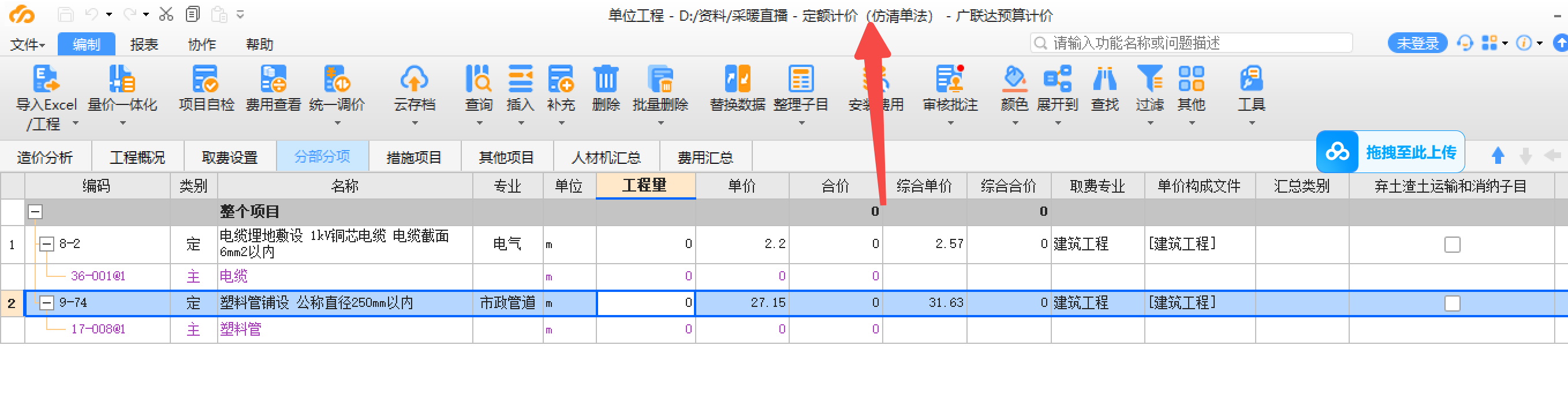Tick the 弃土渣土 checkbox in row 8-2
The image size is (1568, 405).
[x=1453, y=245]
